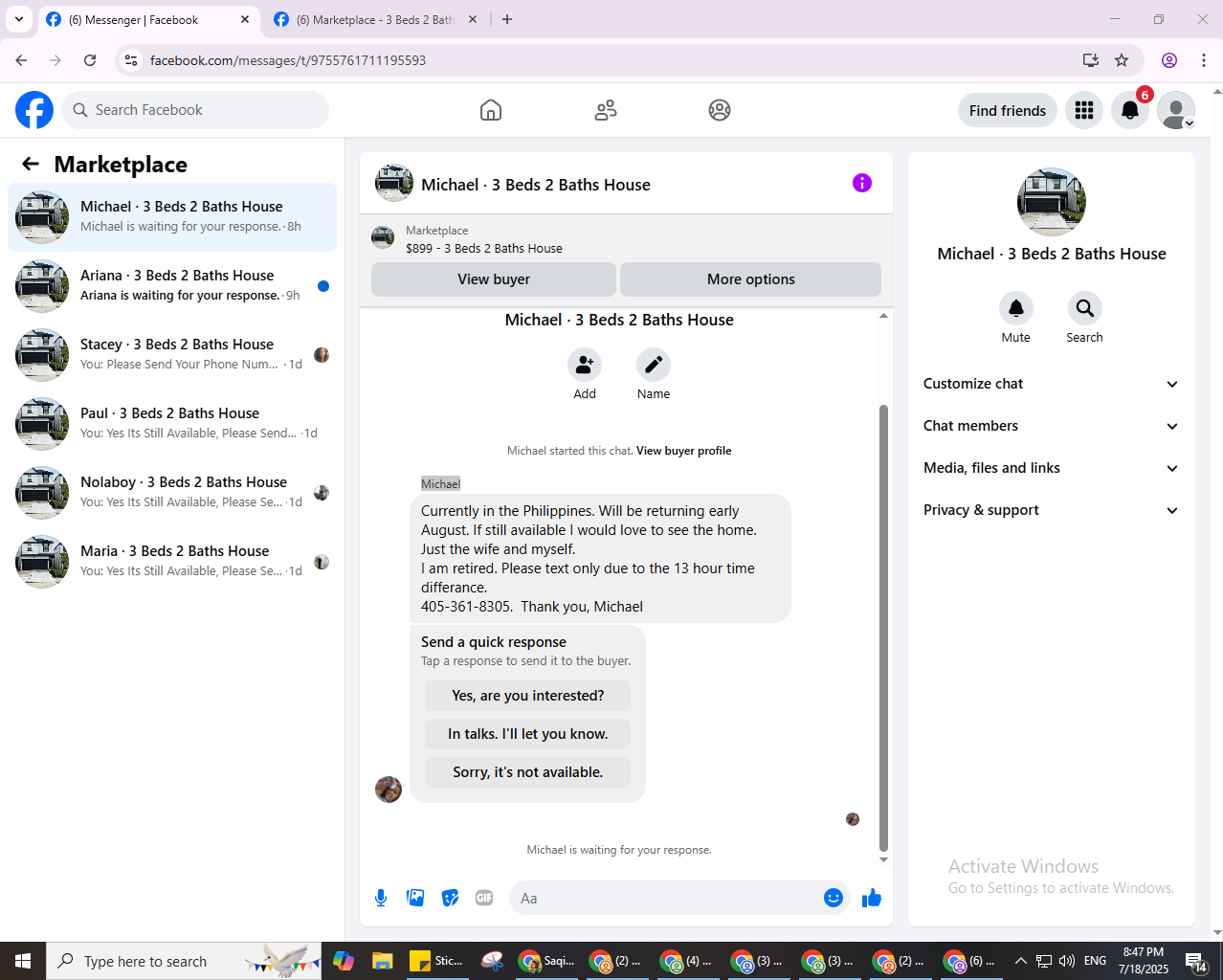
Task: Open the Maria conversation
Action: 172,562
